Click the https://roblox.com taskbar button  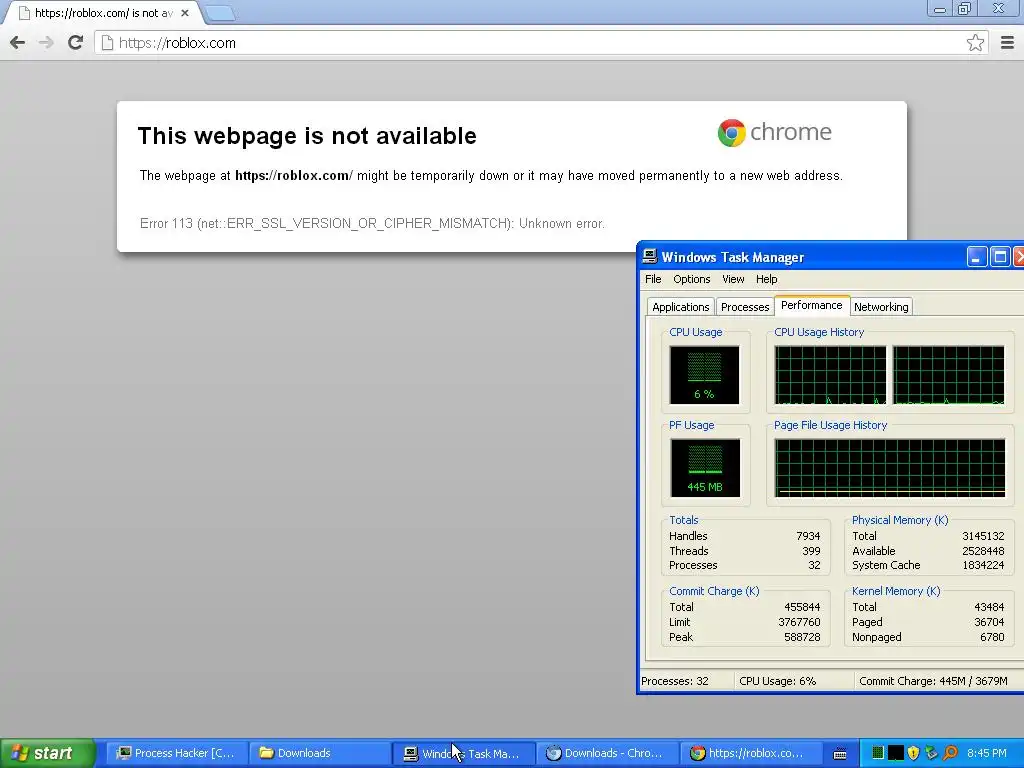(750, 753)
